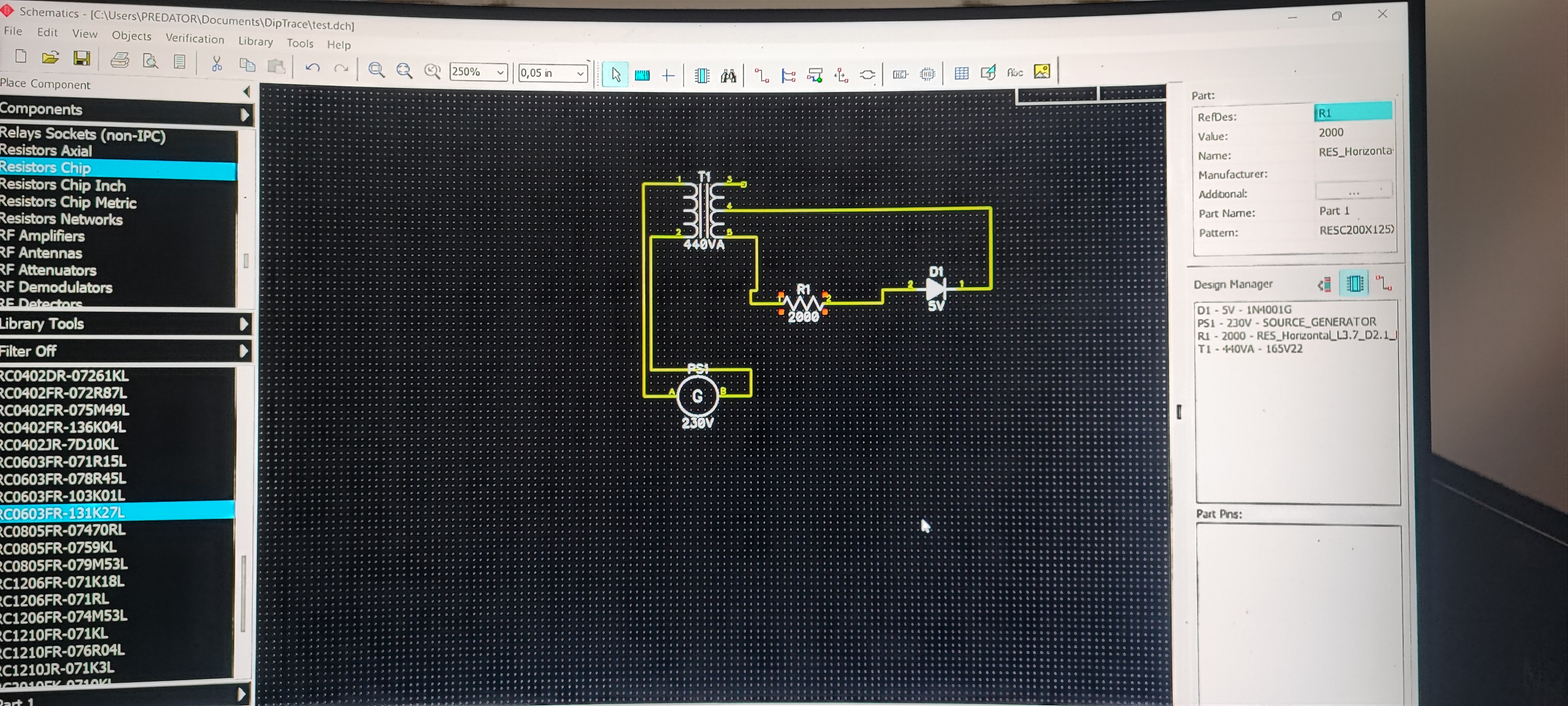
Task: Select component RC0805FR-07470RL
Action: click(x=63, y=530)
